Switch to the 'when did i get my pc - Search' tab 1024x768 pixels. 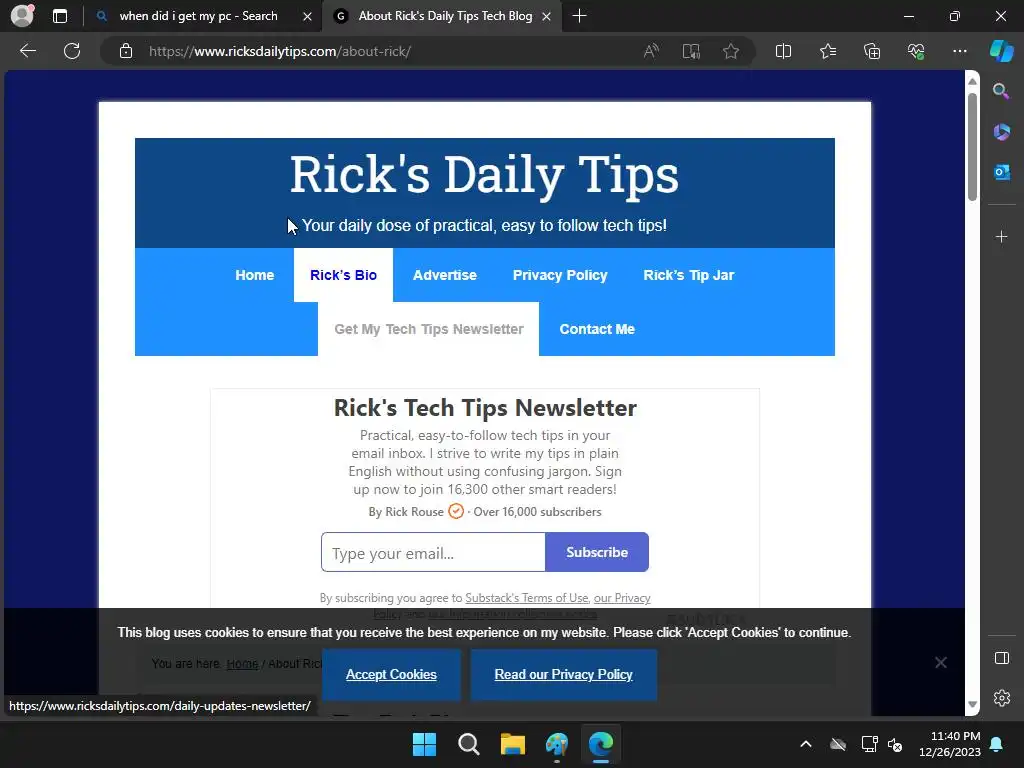198,16
